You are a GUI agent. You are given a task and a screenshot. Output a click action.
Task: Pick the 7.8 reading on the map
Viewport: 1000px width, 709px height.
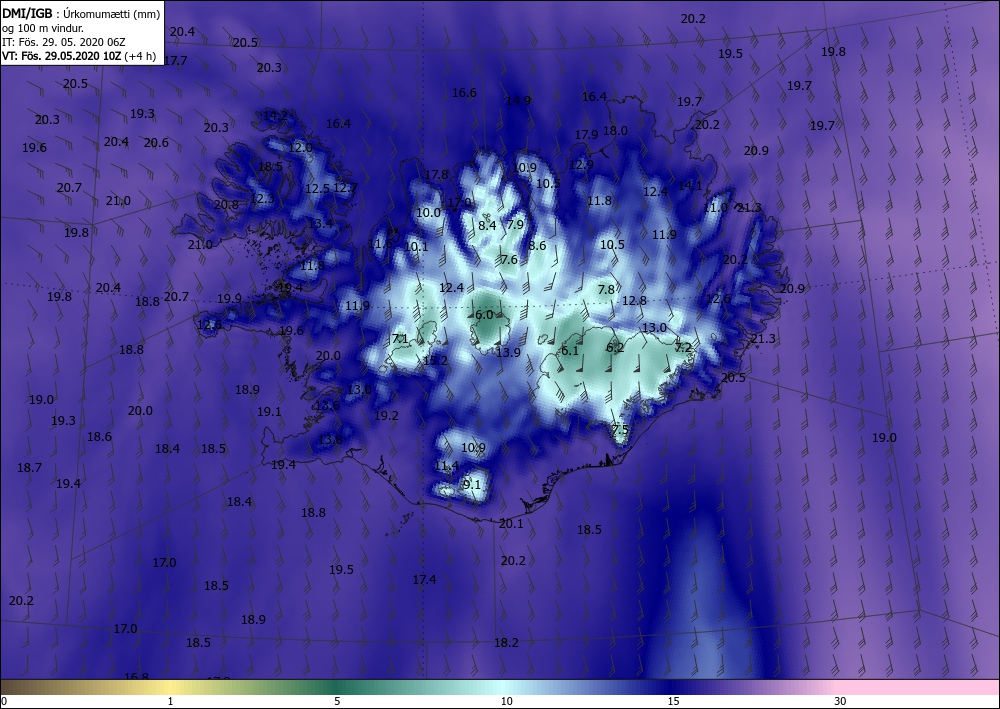(x=607, y=289)
